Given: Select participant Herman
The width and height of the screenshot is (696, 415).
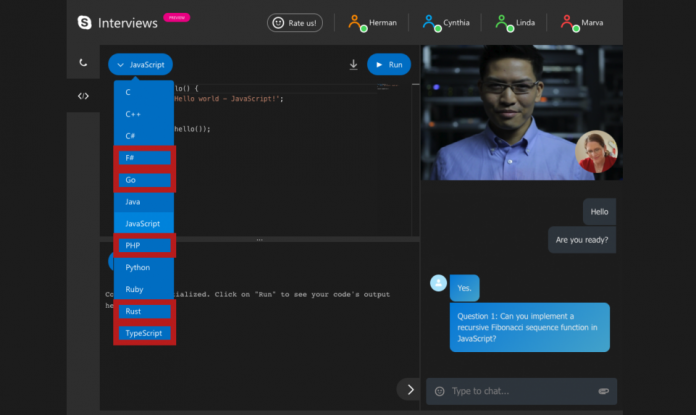Looking at the screenshot, I should point(372,23).
